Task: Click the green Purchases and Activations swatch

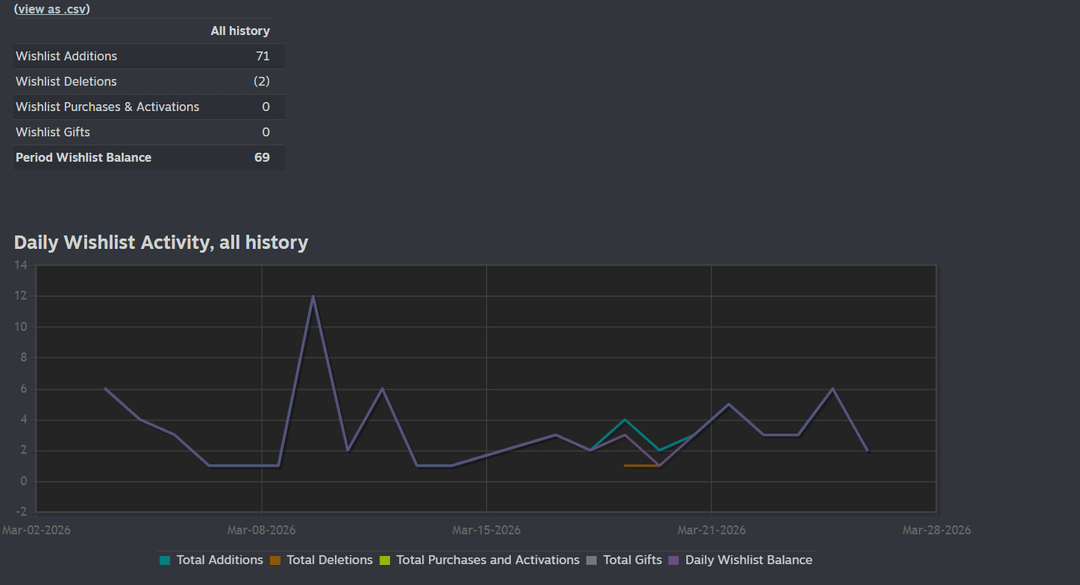Action: 385,560
